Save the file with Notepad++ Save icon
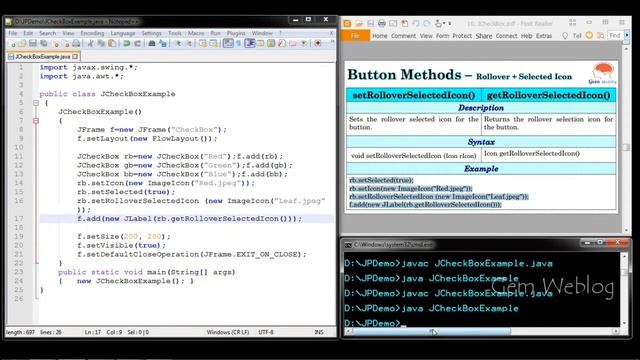 click(x=33, y=43)
